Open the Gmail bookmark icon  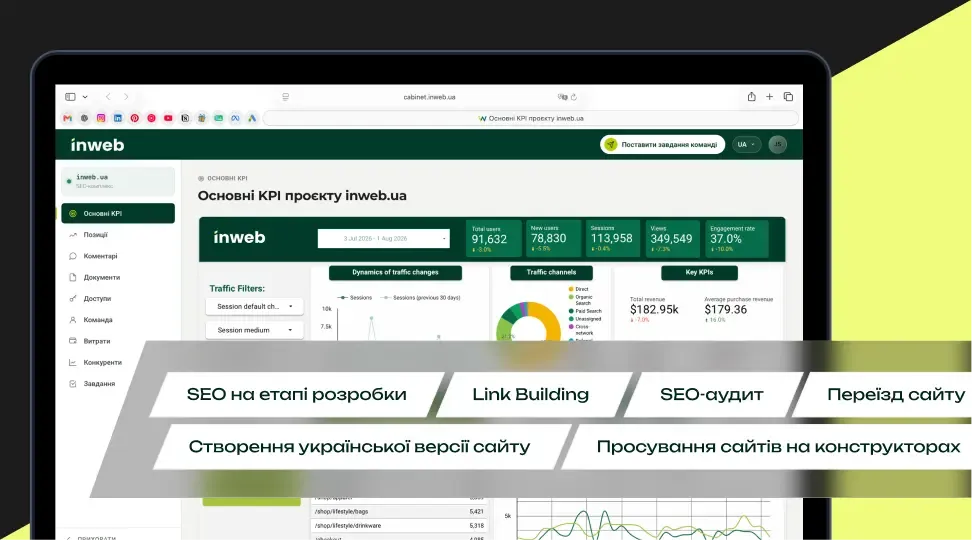[68, 118]
